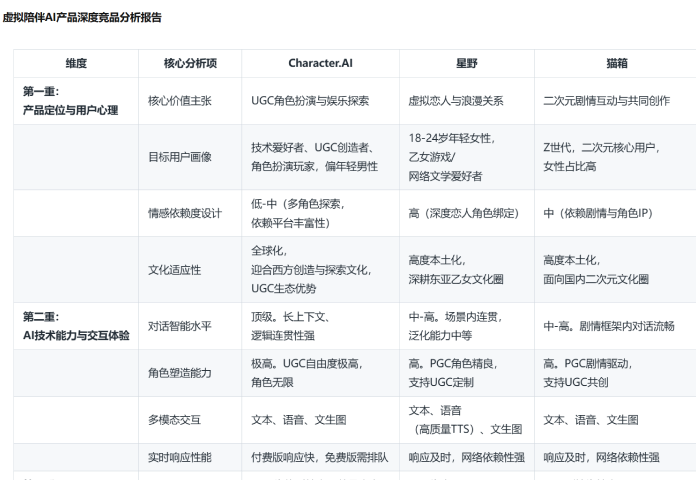
Task: Click 猫箱's 文本、语音、文生图 cell
Action: click(x=615, y=420)
